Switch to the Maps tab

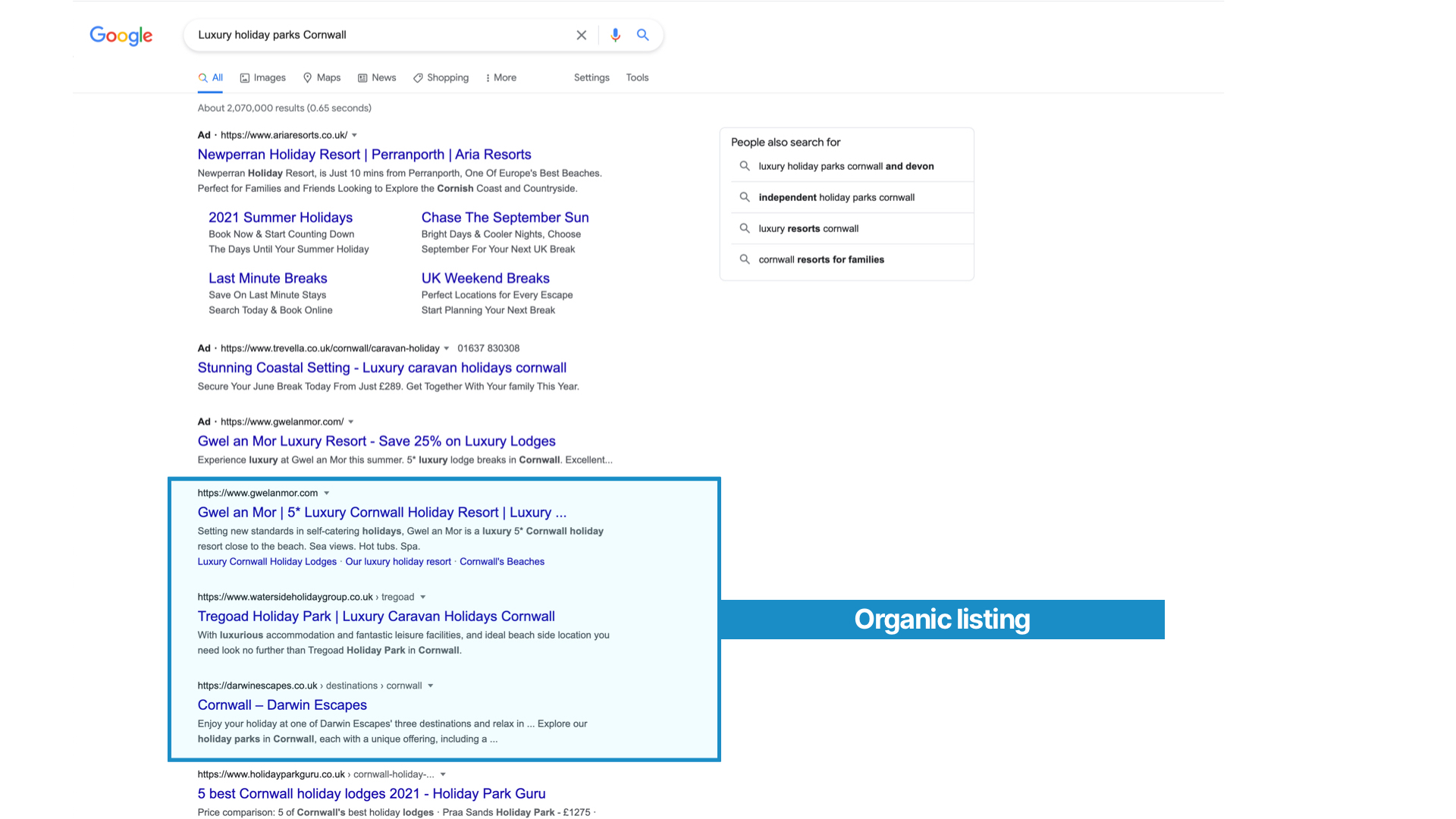(x=322, y=77)
